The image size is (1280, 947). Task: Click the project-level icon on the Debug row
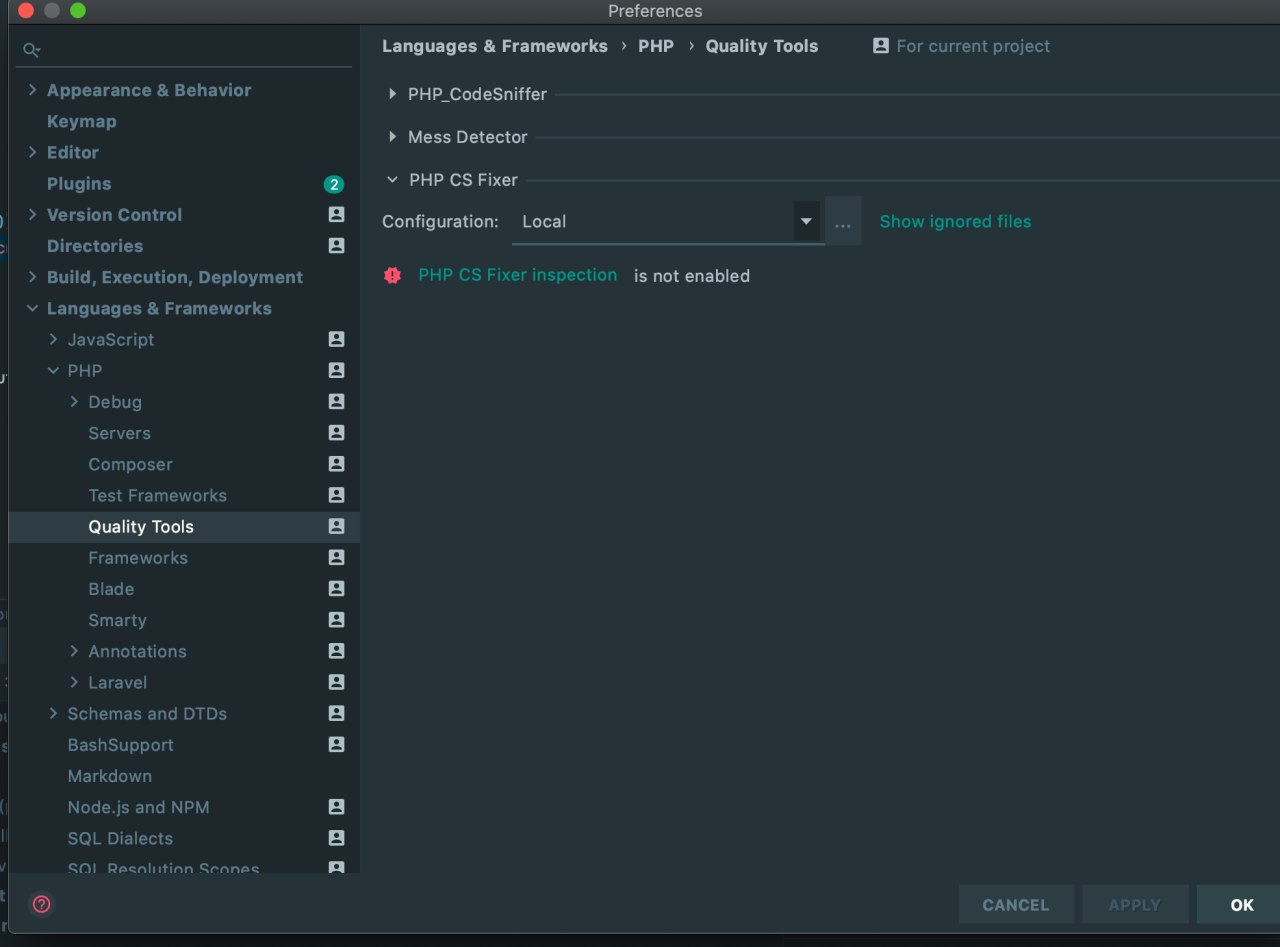[337, 402]
